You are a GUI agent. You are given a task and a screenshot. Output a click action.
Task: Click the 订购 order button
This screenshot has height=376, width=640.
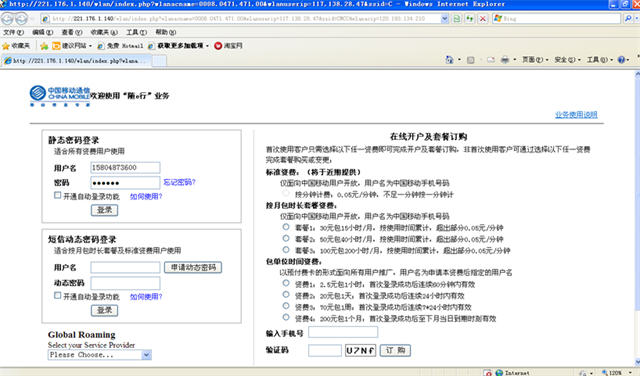(x=395, y=350)
